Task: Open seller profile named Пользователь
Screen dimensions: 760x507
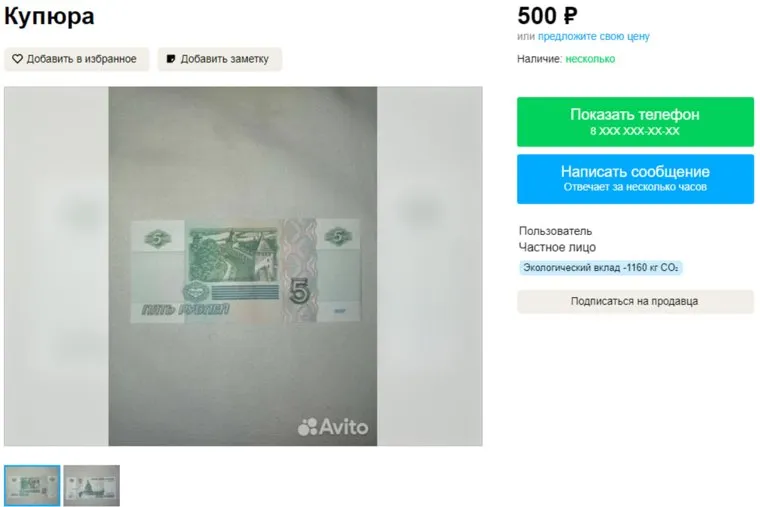Action: 555,231
